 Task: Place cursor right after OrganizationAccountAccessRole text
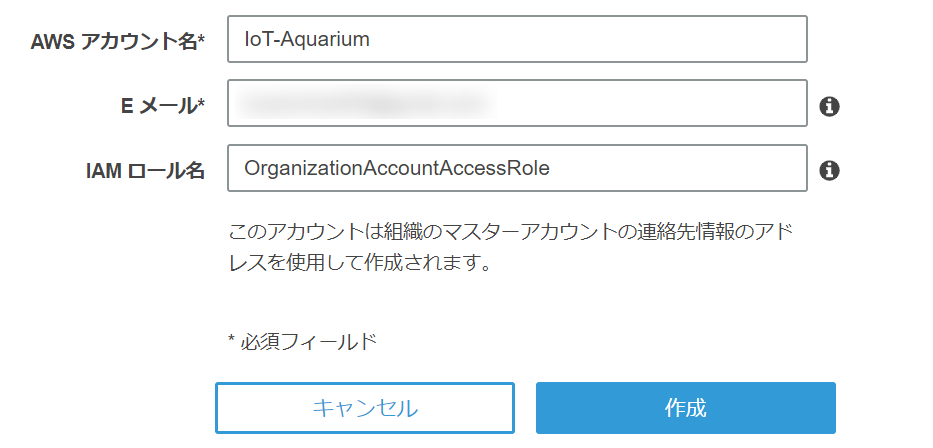click(x=552, y=169)
